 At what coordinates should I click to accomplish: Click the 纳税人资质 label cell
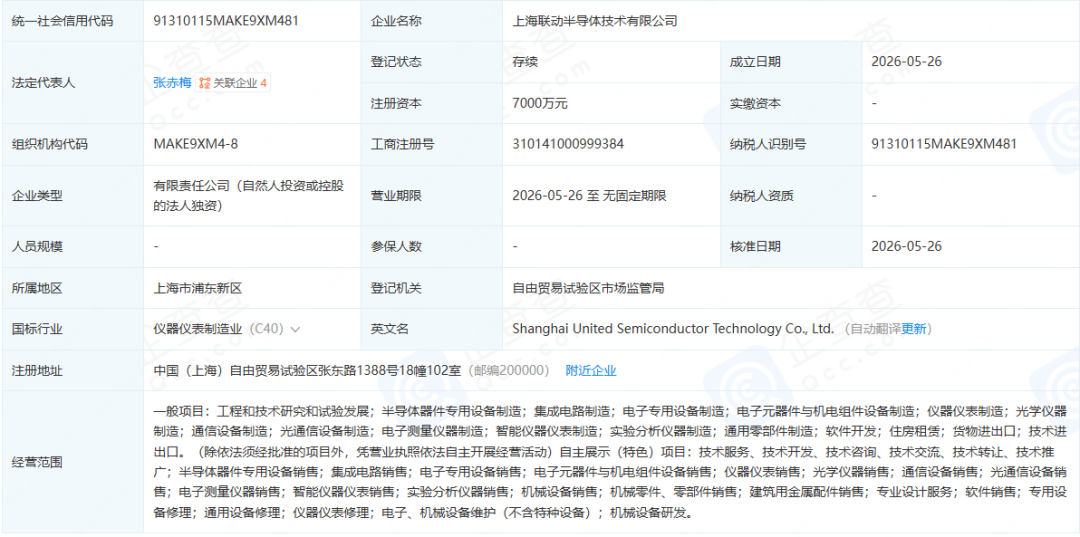(x=791, y=196)
